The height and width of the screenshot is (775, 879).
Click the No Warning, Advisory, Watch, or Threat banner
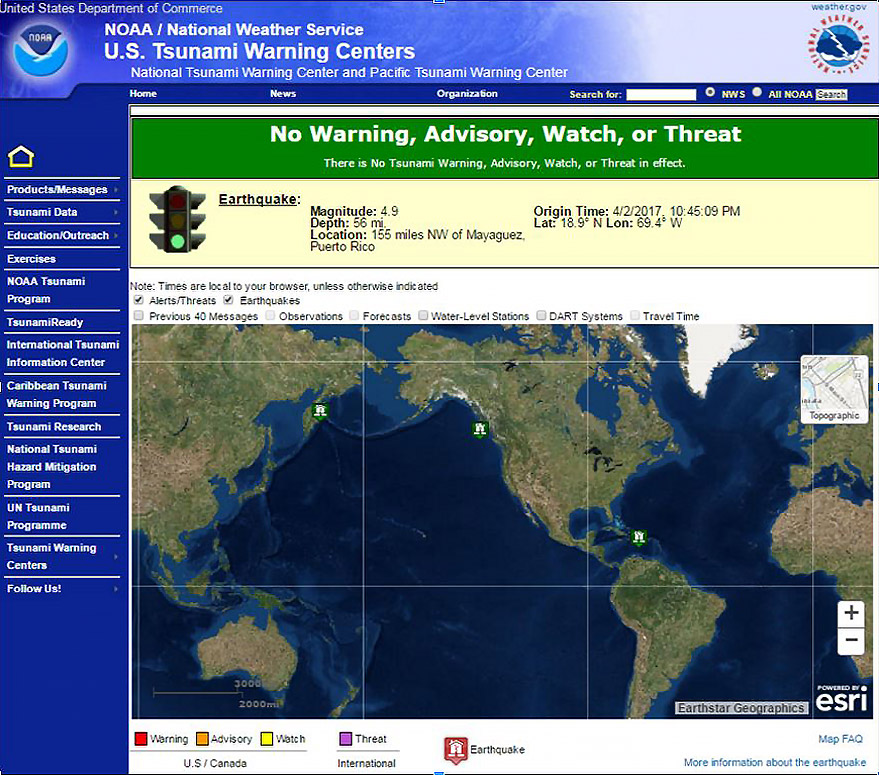coord(505,148)
